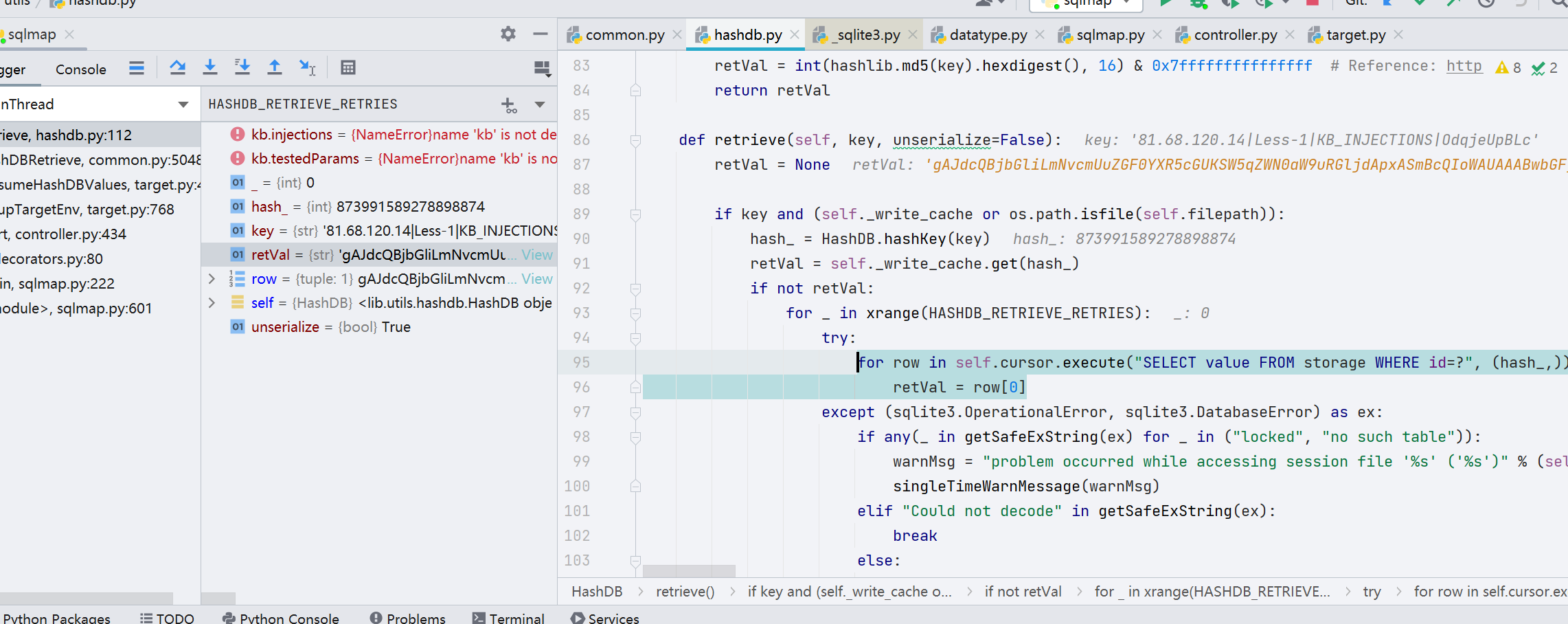This screenshot has height=624, width=1568.
Task: Close the hashdb.py editor tab
Action: tap(795, 34)
